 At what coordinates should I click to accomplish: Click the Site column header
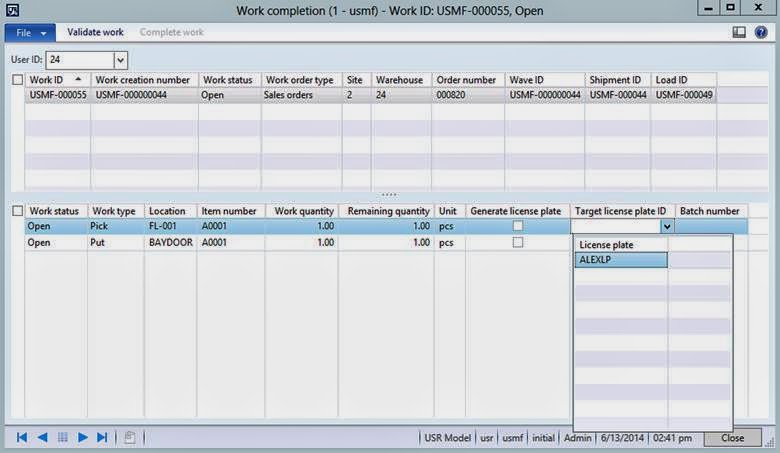coord(357,80)
